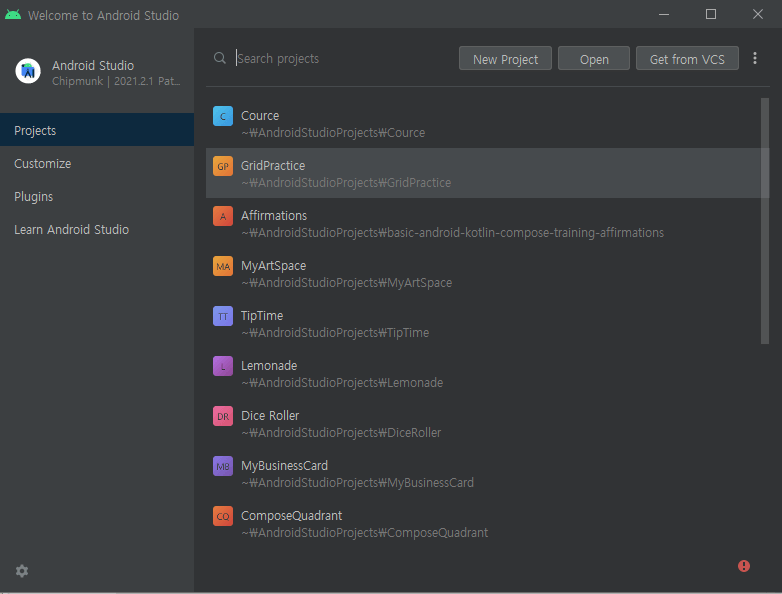
Task: Open the GridPractice project name
Action: pyautogui.click(x=273, y=166)
